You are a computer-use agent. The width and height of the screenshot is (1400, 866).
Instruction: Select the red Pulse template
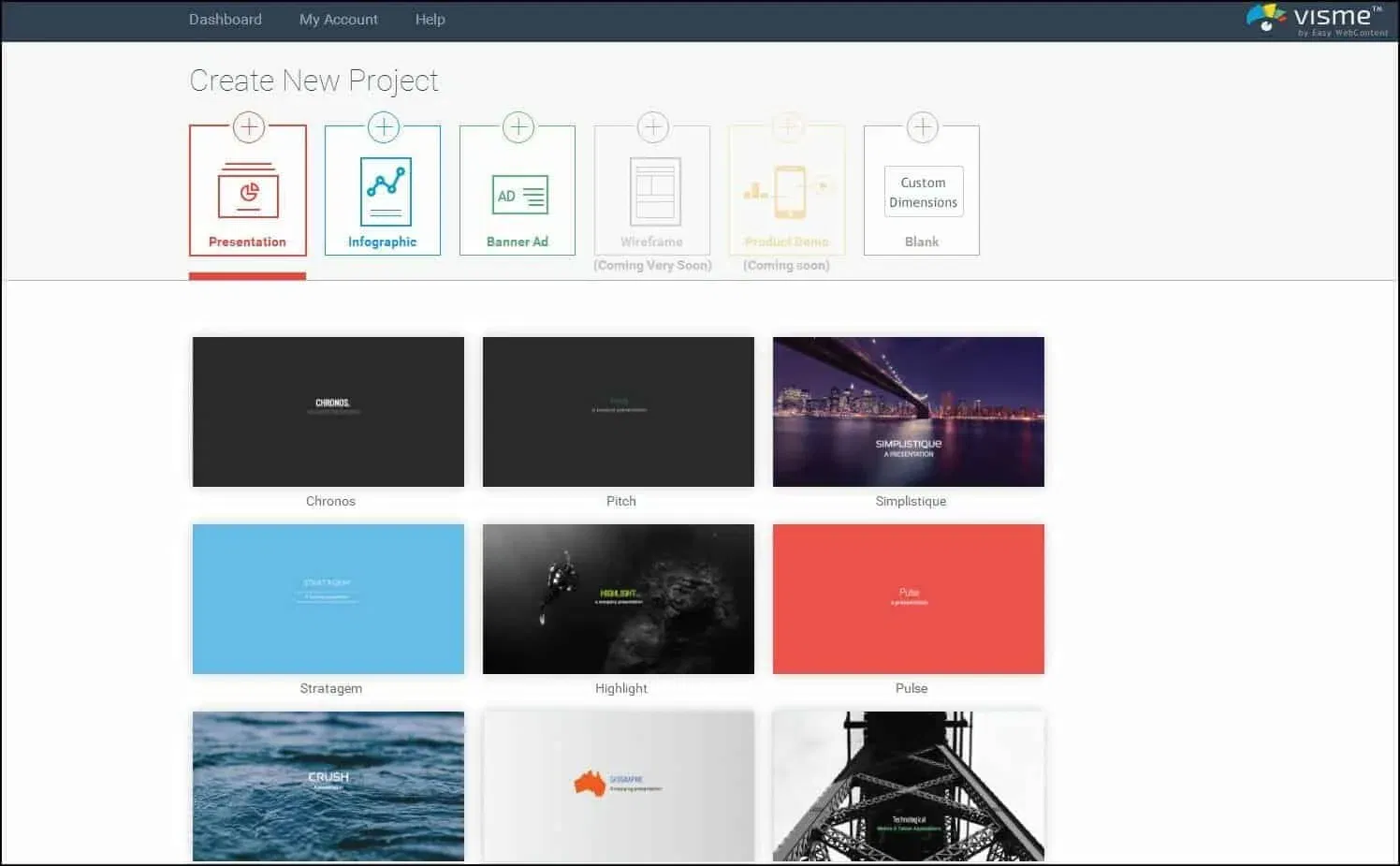[x=909, y=599]
